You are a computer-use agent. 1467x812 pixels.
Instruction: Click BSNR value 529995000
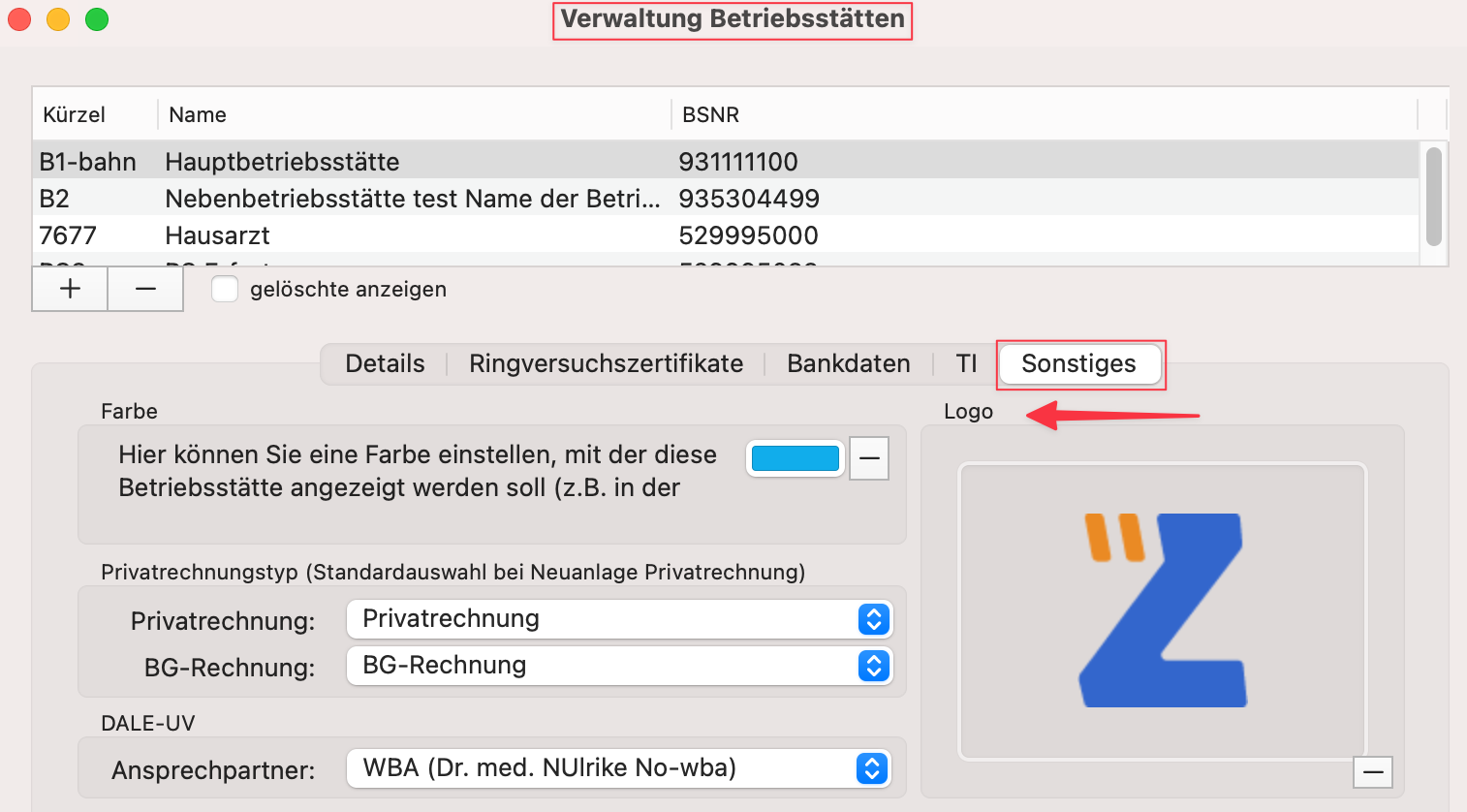748,235
